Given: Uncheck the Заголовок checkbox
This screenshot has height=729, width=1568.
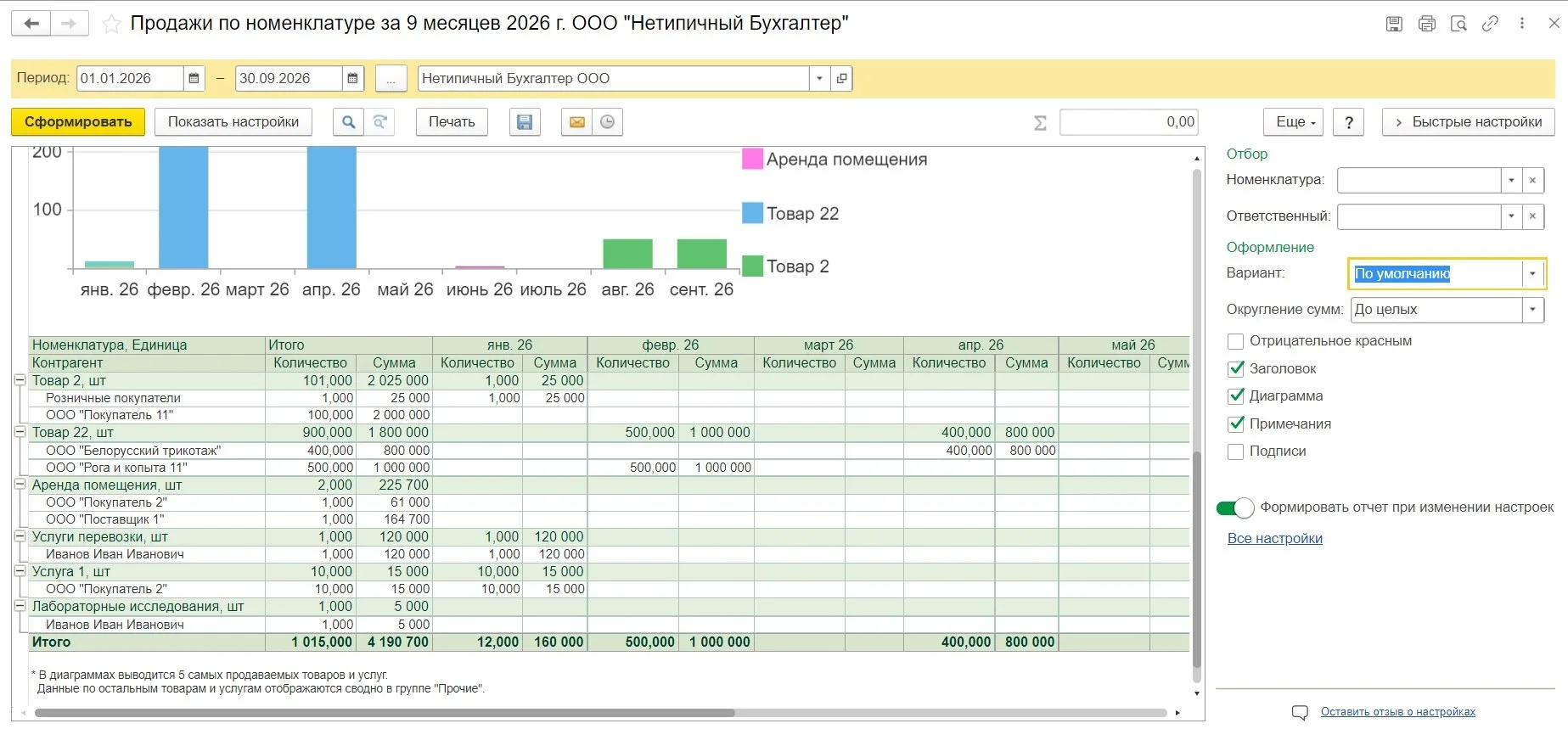Looking at the screenshot, I should (1236, 369).
